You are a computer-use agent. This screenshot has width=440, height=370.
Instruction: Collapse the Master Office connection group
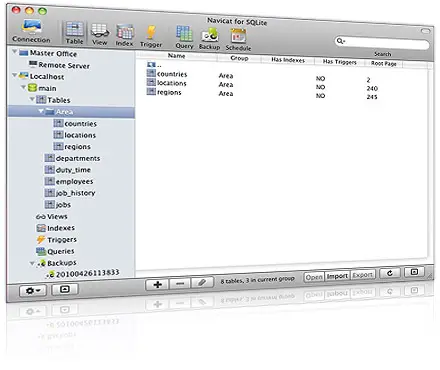(15, 51)
